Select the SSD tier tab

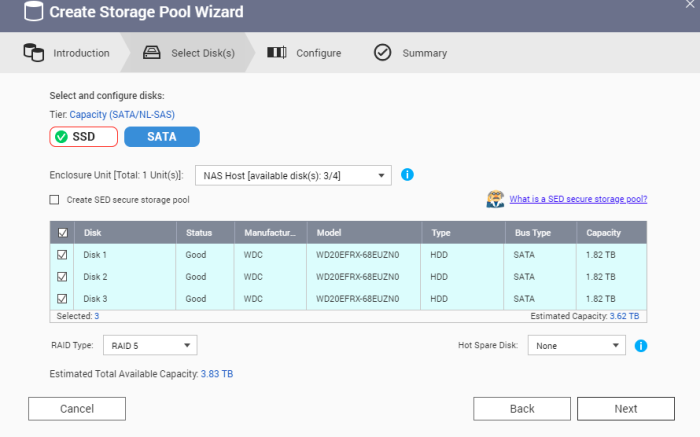pos(83,136)
